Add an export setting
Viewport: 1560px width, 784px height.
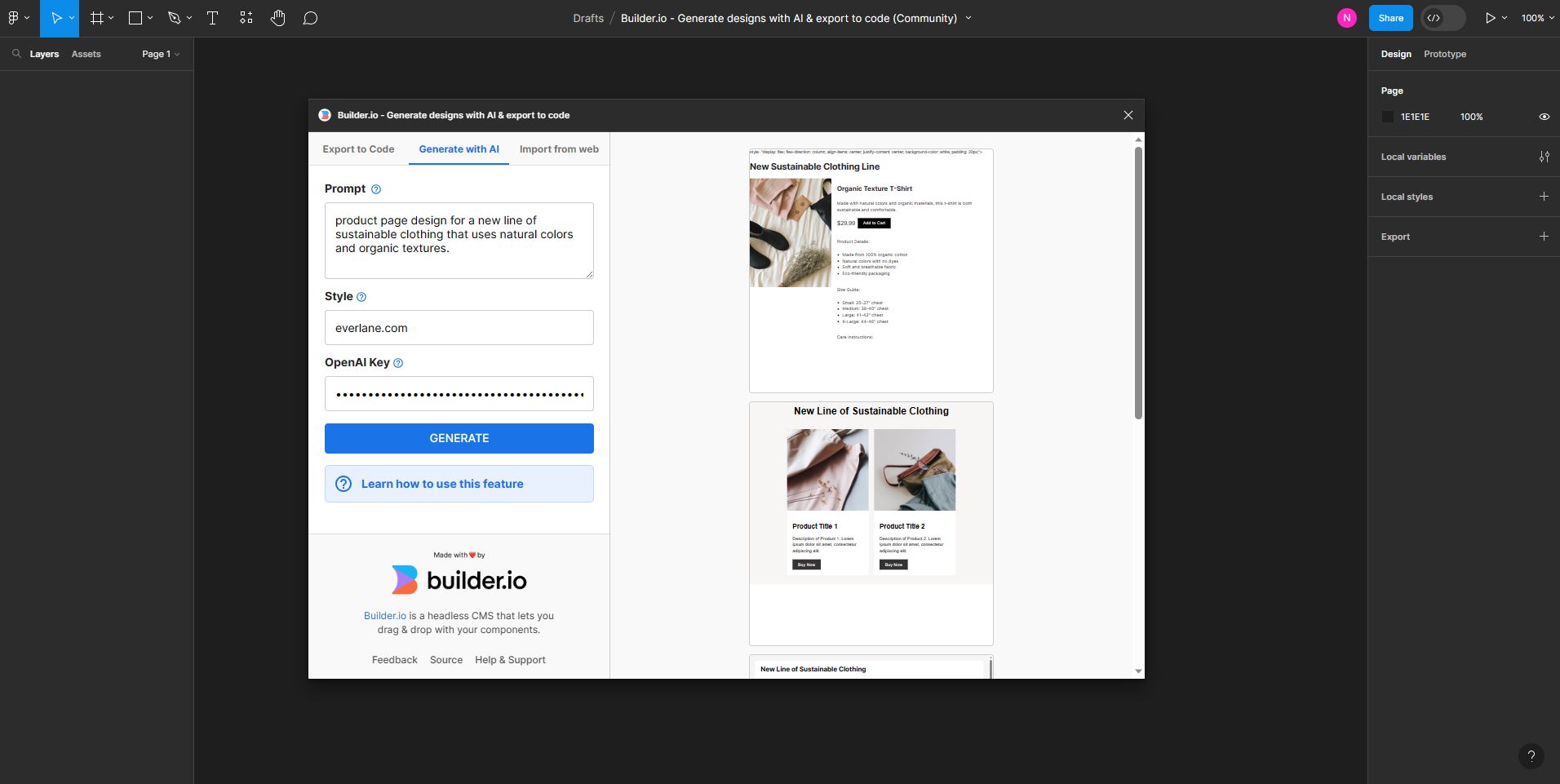[x=1544, y=237]
